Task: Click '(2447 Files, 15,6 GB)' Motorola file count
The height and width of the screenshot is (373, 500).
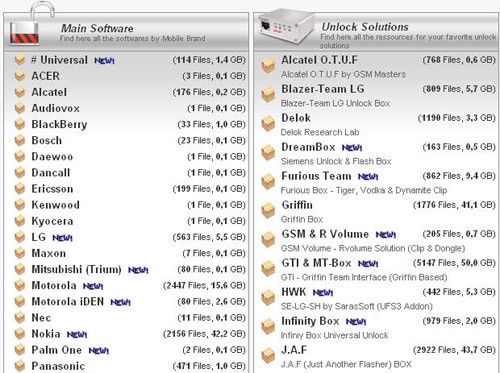Action: (204, 285)
